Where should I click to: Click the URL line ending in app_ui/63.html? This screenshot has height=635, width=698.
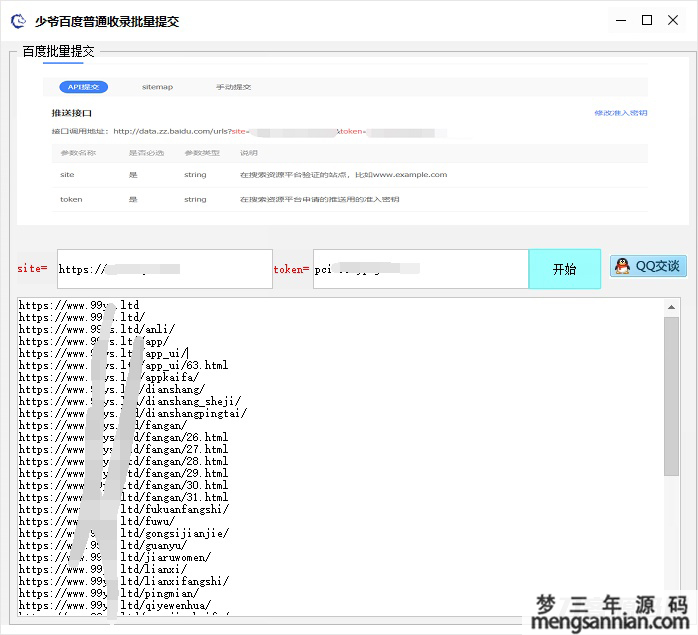123,365
